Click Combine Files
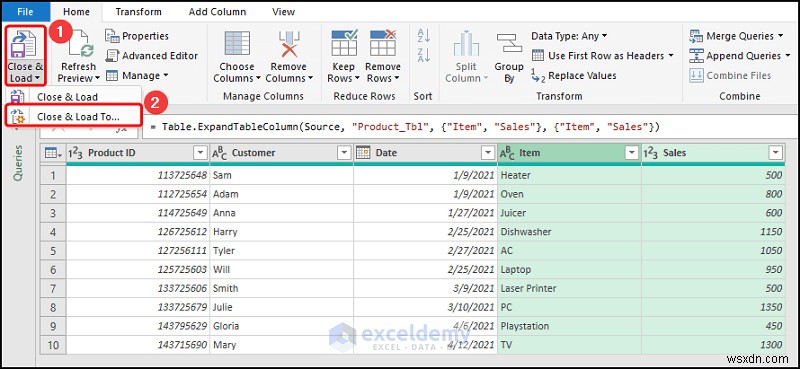The width and height of the screenshot is (800, 369). [730, 76]
